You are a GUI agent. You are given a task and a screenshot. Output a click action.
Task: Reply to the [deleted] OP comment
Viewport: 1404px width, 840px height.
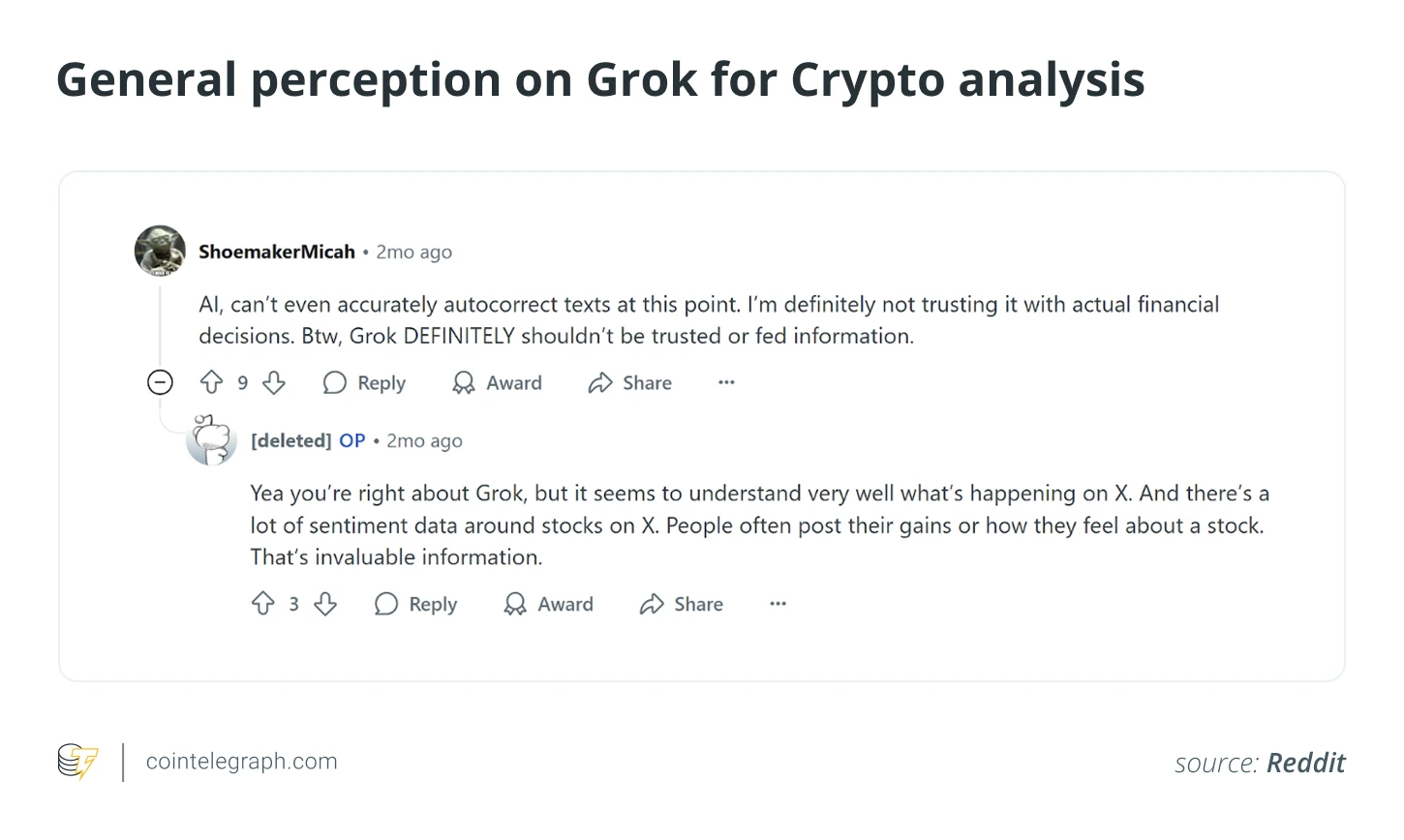click(415, 603)
